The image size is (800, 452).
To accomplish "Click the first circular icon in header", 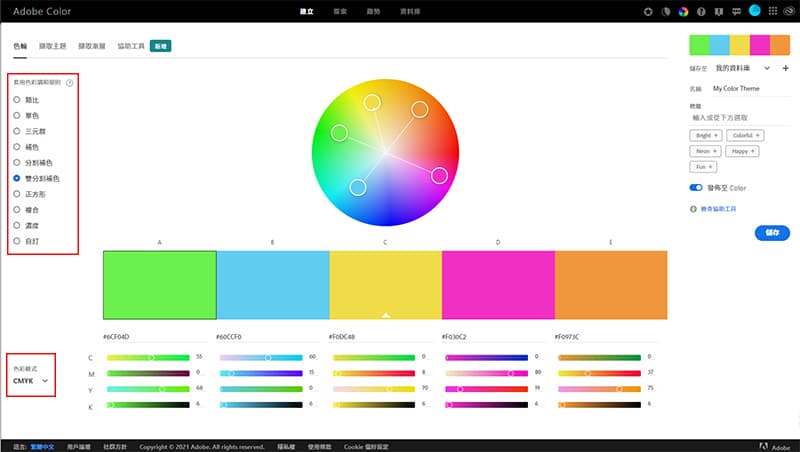I will [x=648, y=12].
